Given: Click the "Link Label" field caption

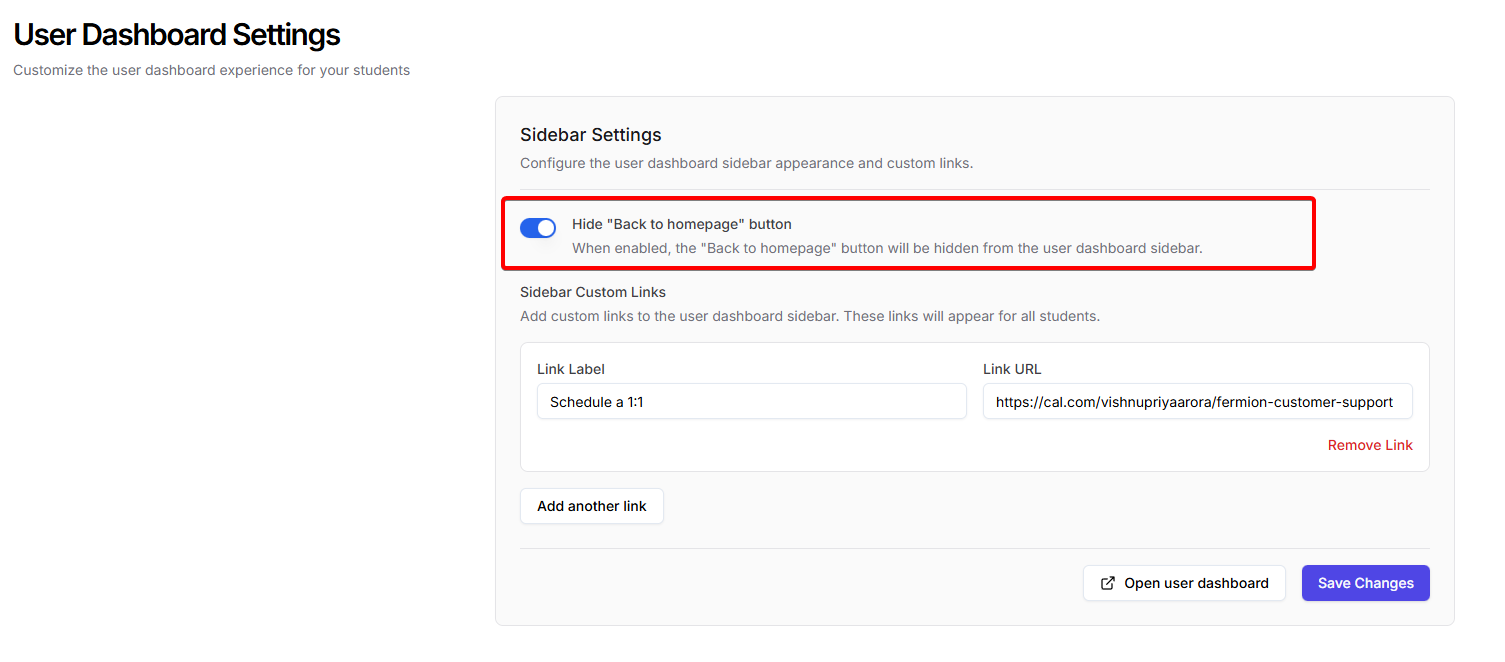Looking at the screenshot, I should pyautogui.click(x=570, y=369).
